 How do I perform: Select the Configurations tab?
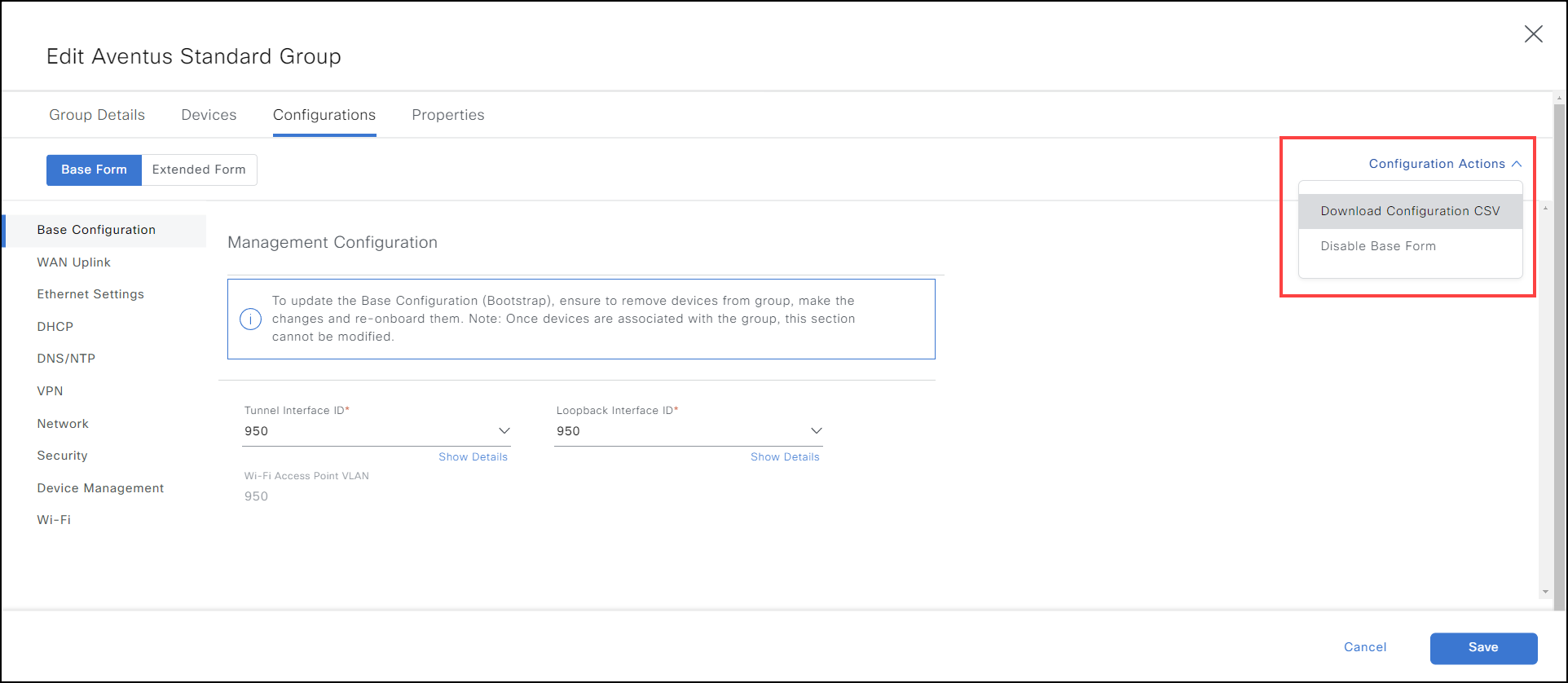click(x=324, y=115)
